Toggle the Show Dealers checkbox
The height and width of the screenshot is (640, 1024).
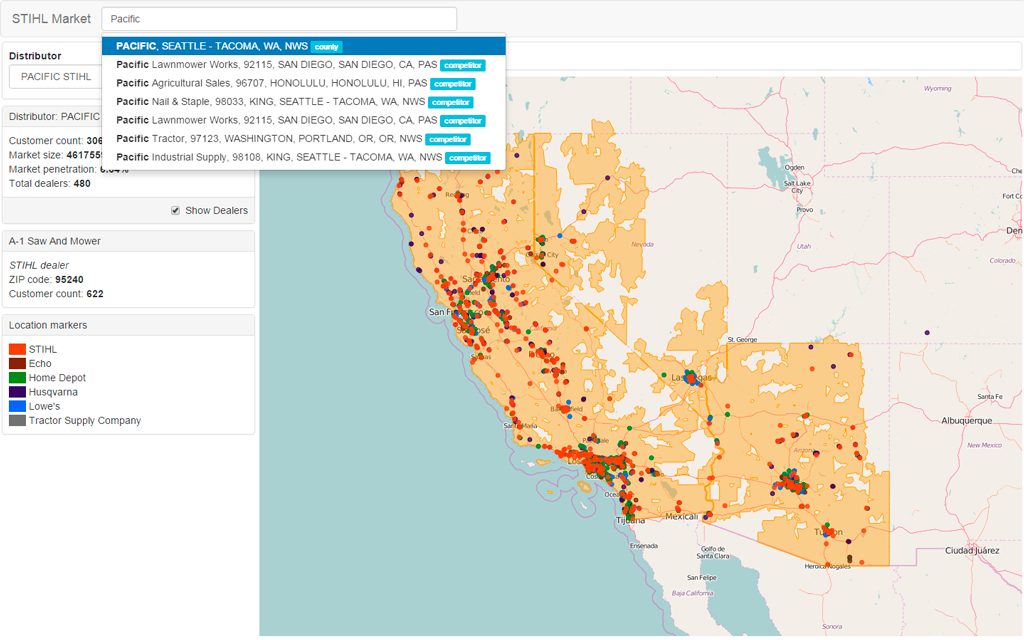(175, 210)
